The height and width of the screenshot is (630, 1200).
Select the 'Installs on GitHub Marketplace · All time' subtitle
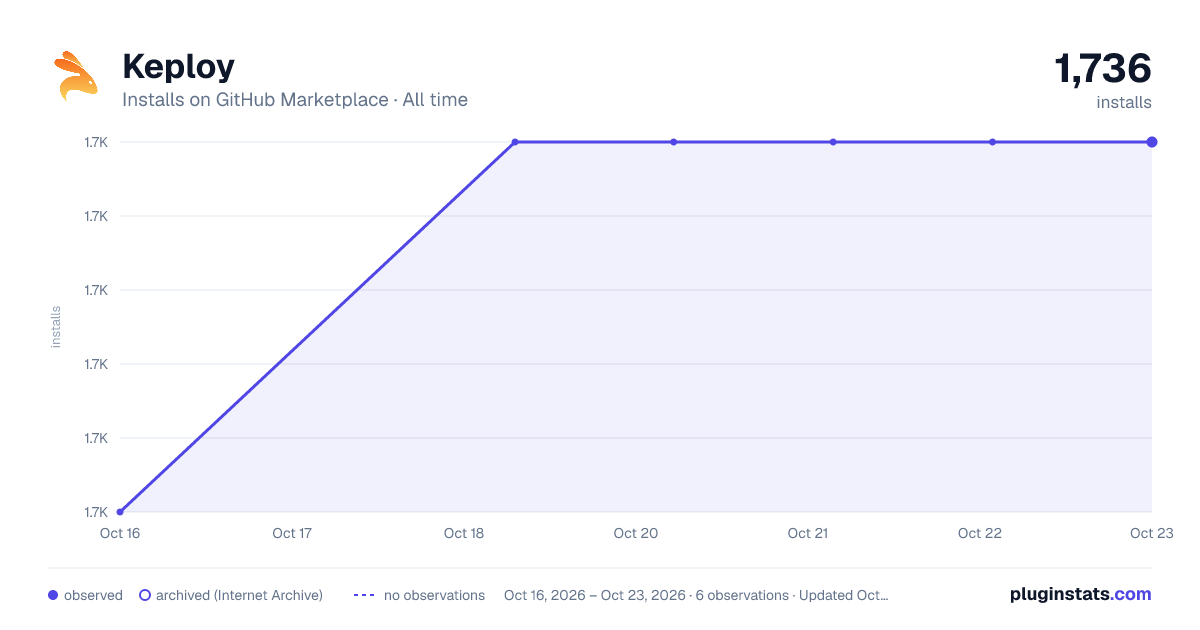pos(295,100)
